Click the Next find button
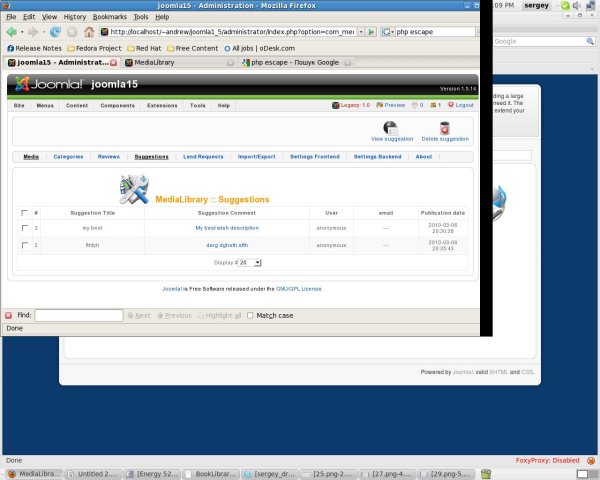Image resolution: width=600 pixels, height=480 pixels. [x=139, y=315]
